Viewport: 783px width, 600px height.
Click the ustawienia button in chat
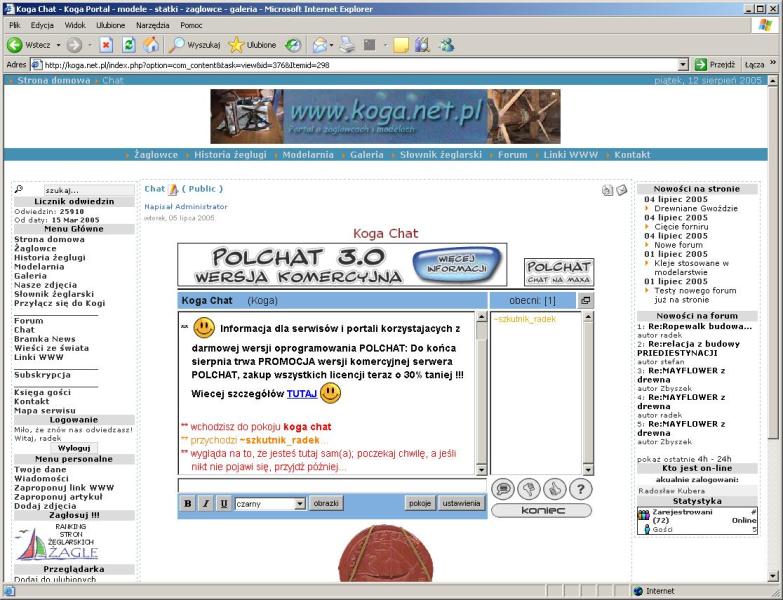point(461,503)
